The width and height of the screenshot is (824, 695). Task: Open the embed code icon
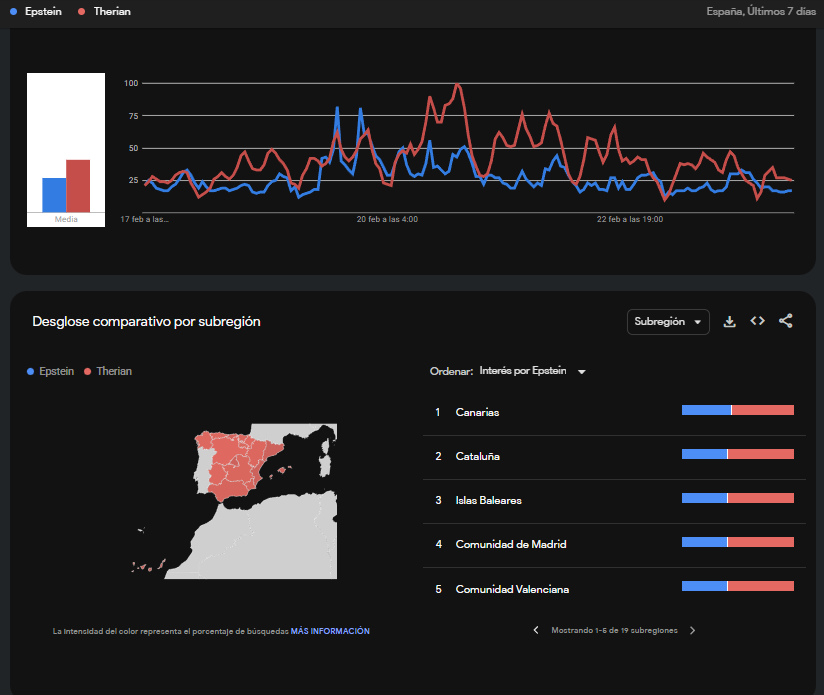[x=758, y=321]
